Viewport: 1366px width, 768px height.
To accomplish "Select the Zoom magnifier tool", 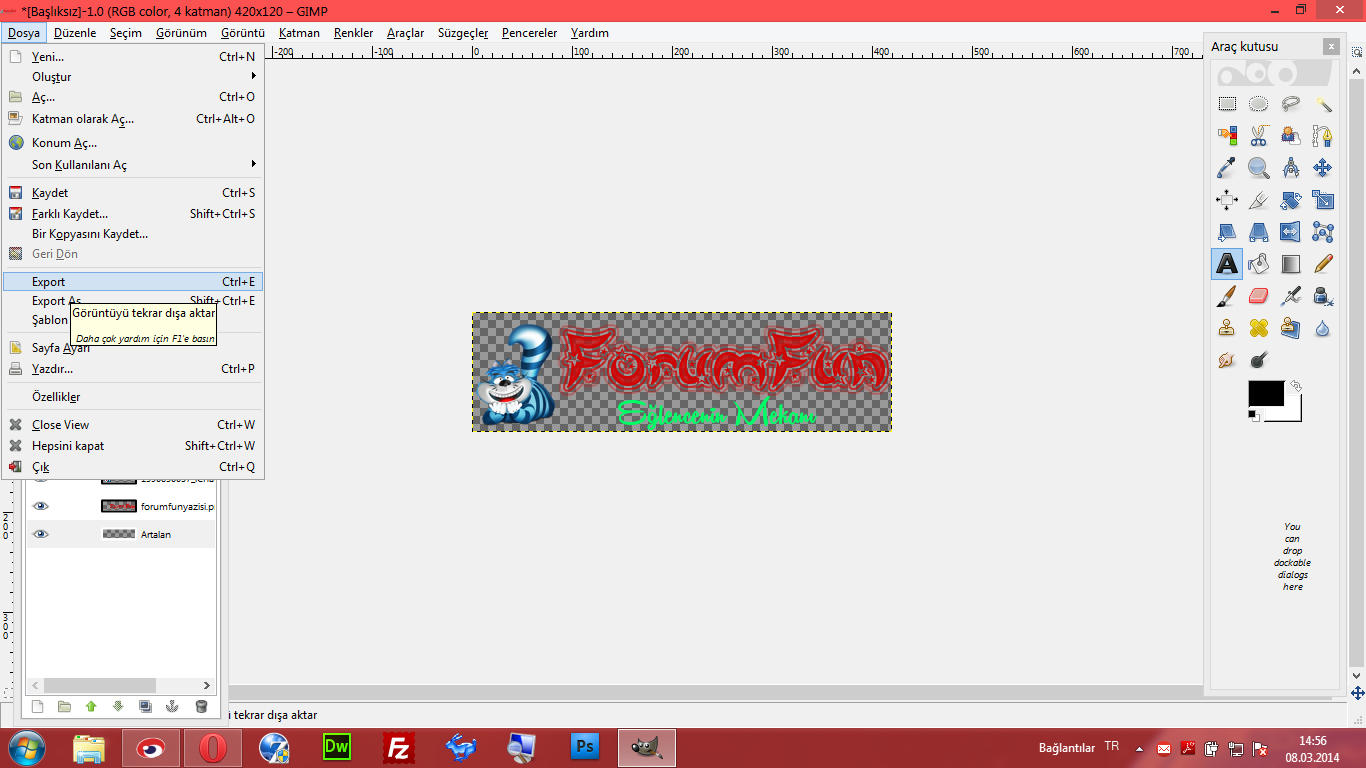I will 1259,168.
